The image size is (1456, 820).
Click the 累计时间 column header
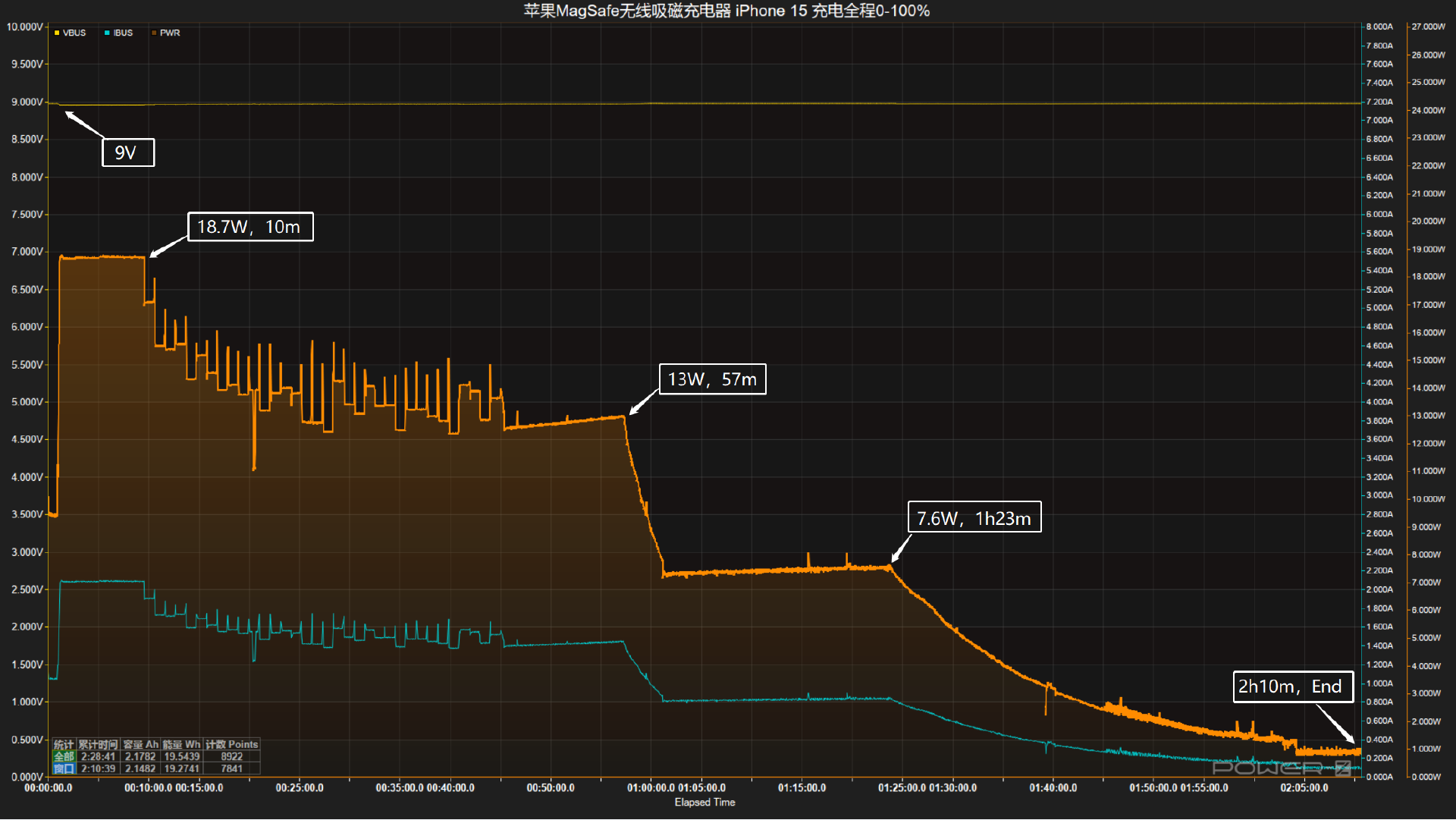[x=98, y=745]
